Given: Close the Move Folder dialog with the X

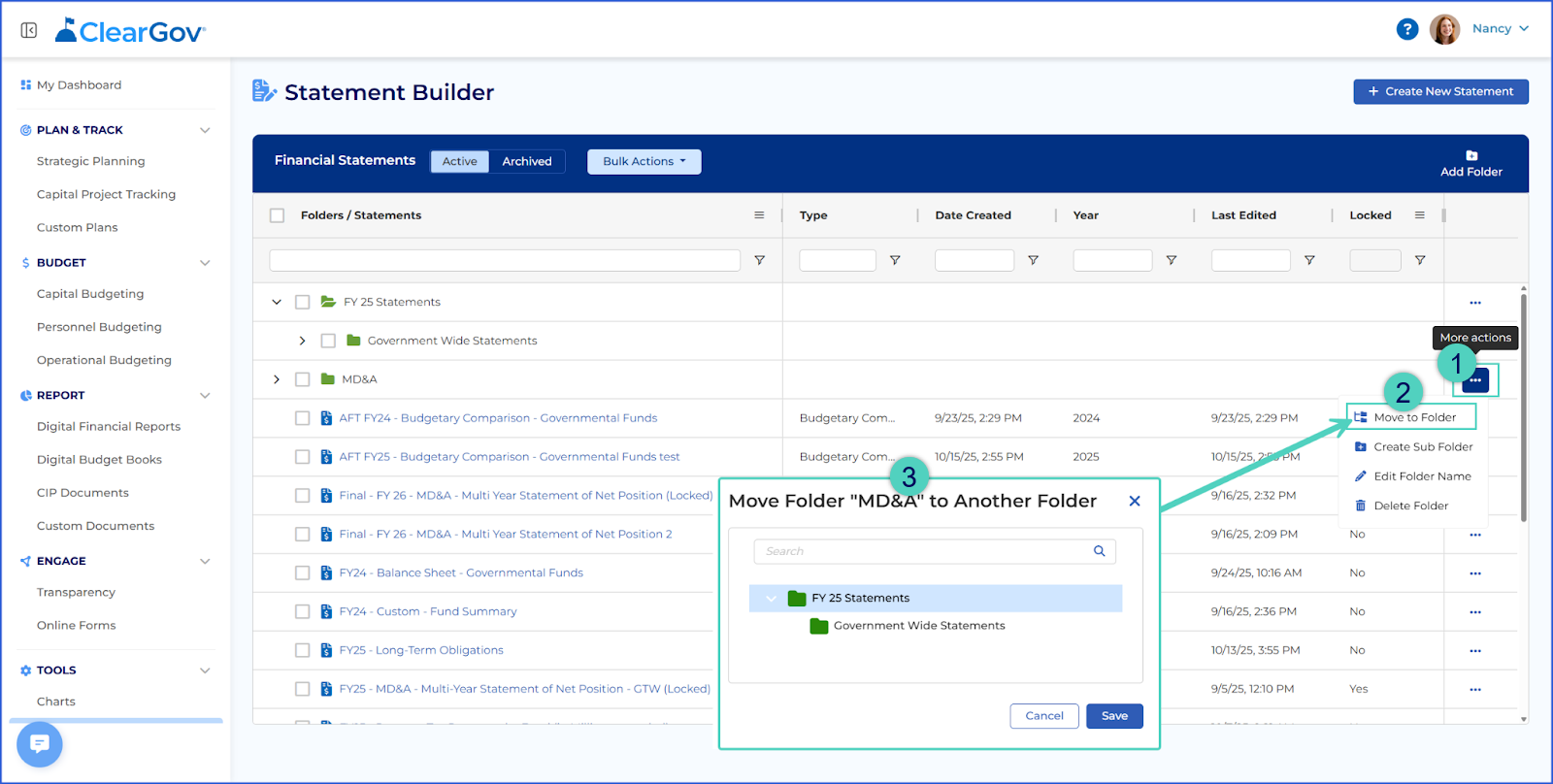Looking at the screenshot, I should pyautogui.click(x=1135, y=501).
